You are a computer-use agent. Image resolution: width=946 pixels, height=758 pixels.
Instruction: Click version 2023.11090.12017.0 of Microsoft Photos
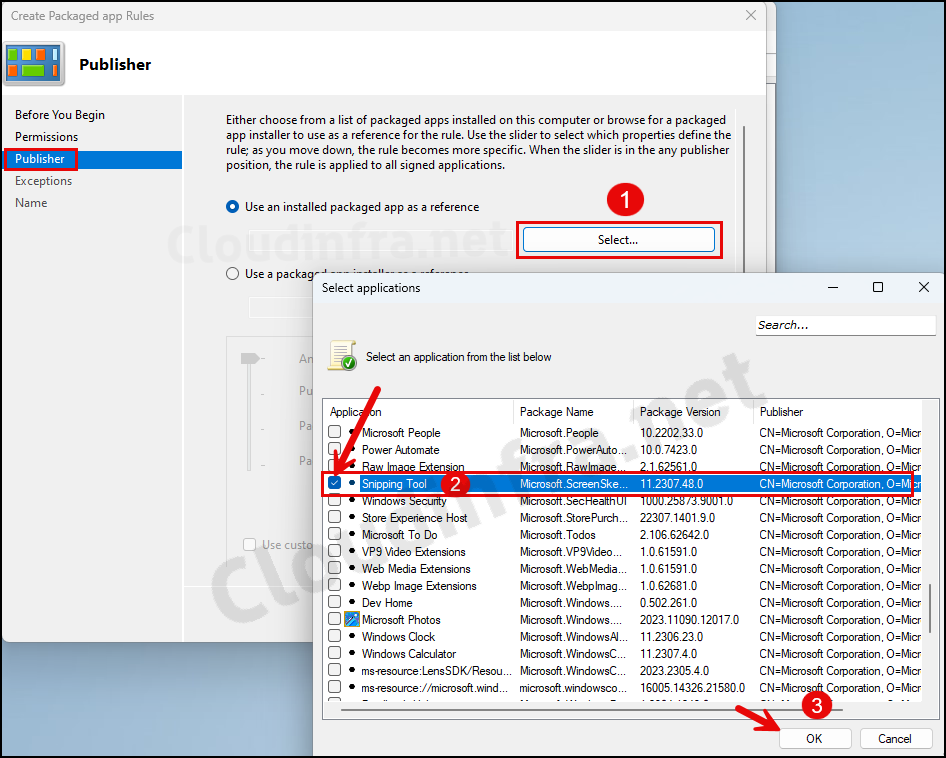(x=689, y=620)
